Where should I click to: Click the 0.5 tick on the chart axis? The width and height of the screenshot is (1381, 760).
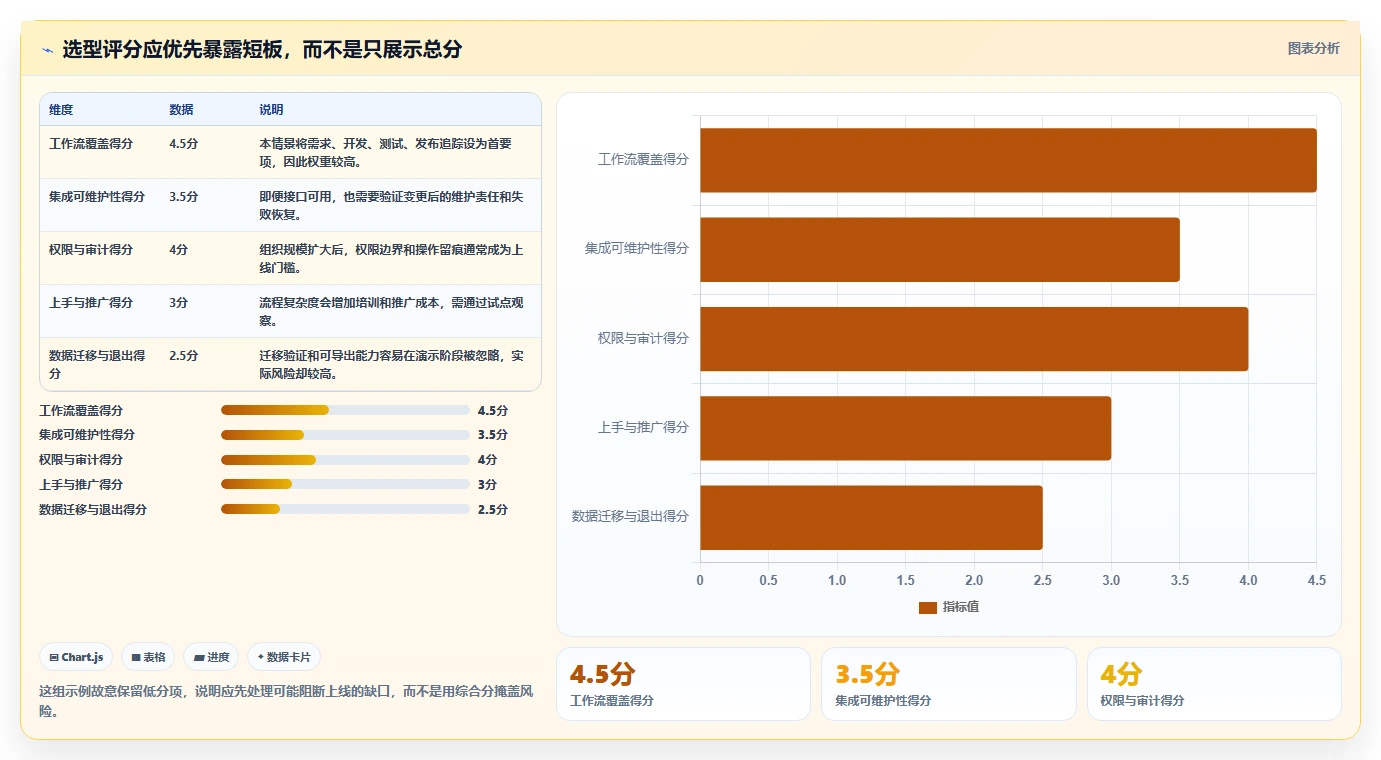pyautogui.click(x=768, y=581)
